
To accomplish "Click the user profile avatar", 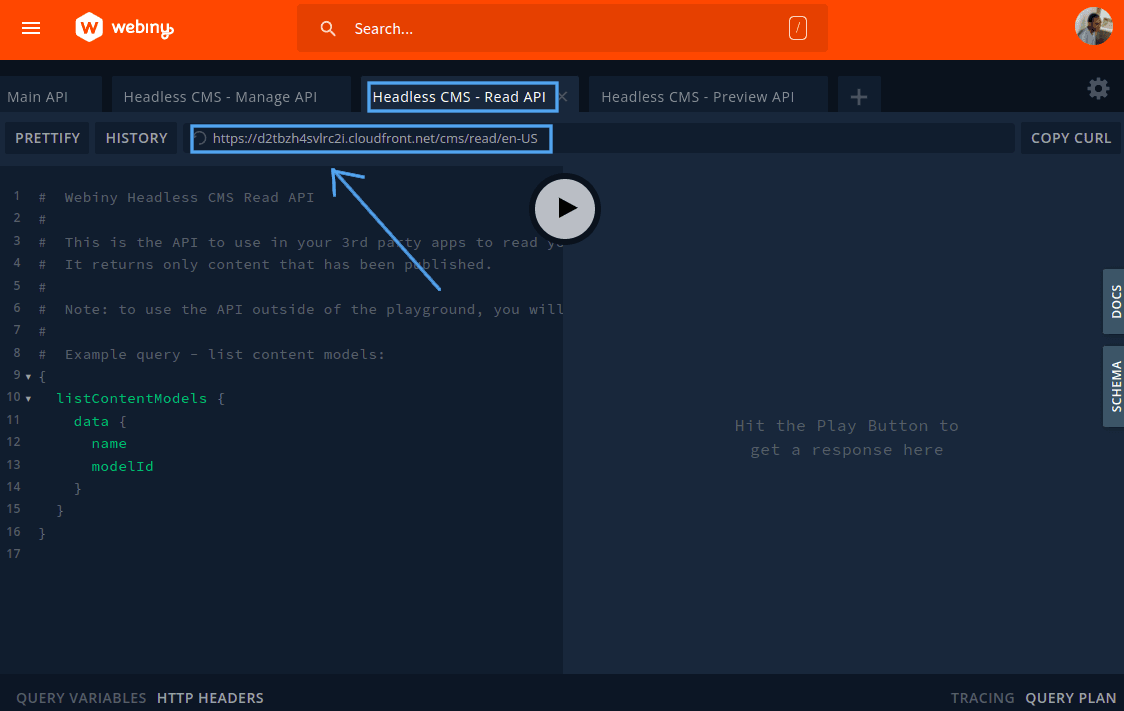I will pos(1094,27).
